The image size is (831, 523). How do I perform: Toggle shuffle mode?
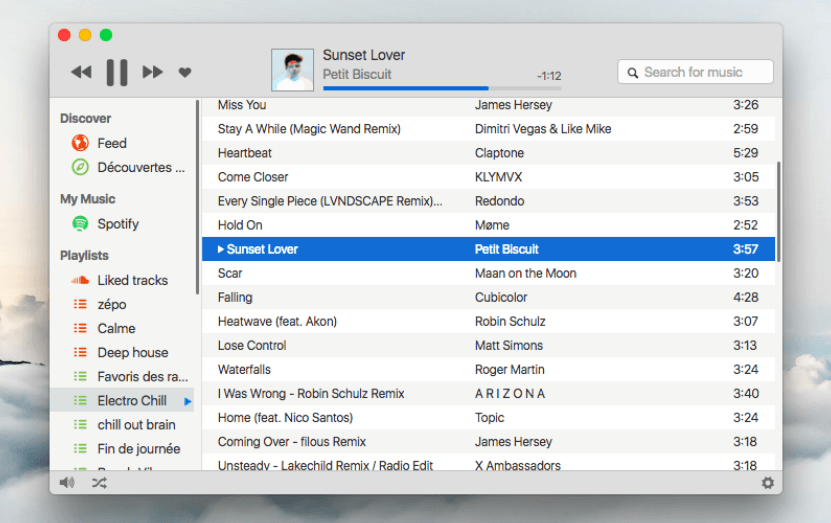click(x=99, y=483)
